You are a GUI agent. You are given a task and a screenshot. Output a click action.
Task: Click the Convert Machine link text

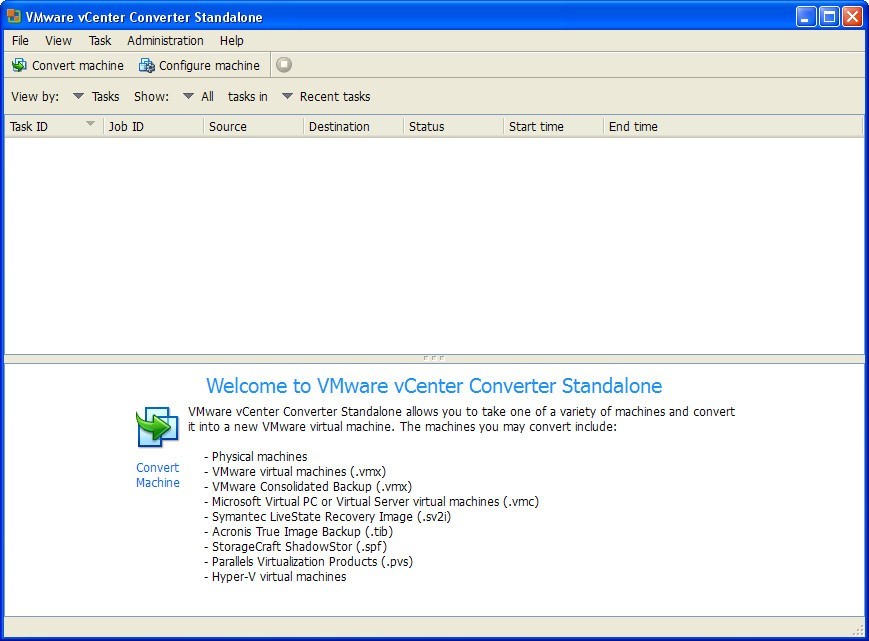pyautogui.click(x=158, y=475)
